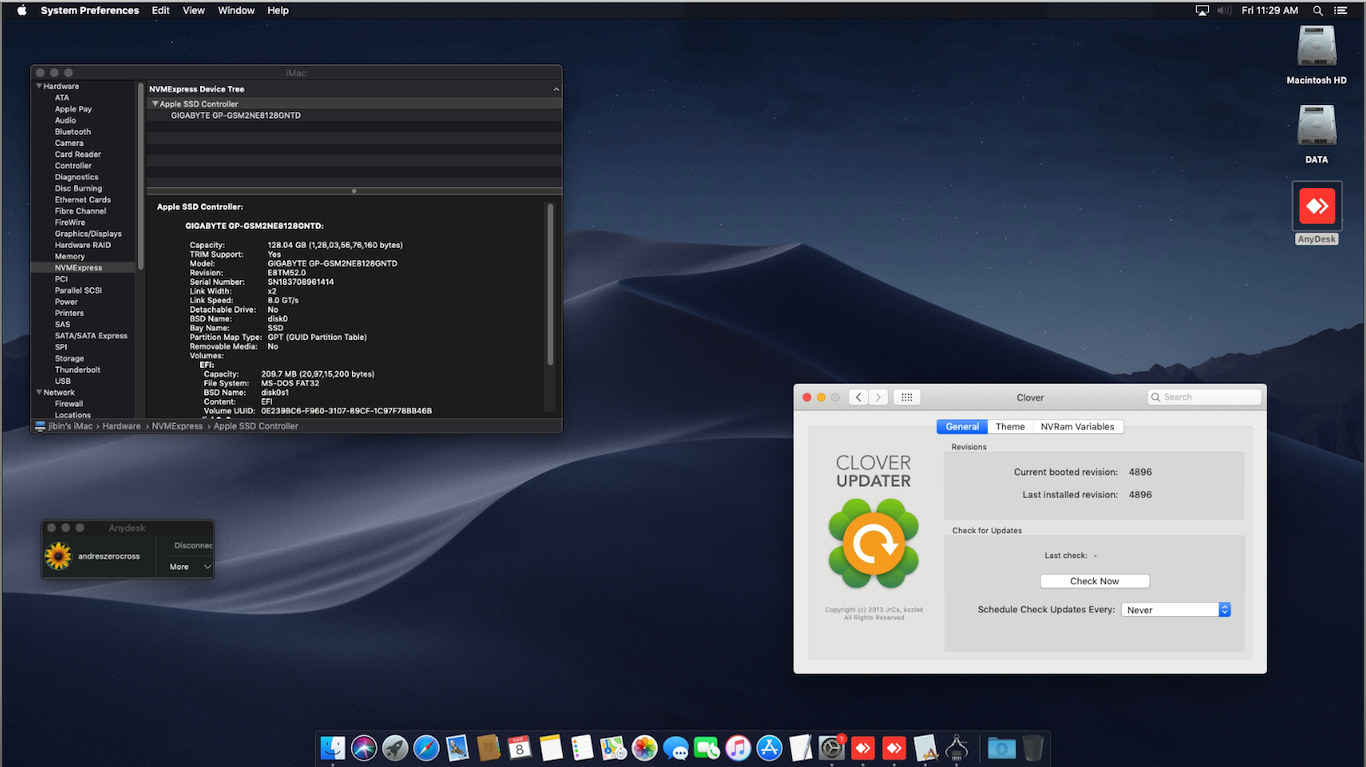
Task: Click the menu bar clock Fri 11:29 AM
Action: pos(1270,10)
